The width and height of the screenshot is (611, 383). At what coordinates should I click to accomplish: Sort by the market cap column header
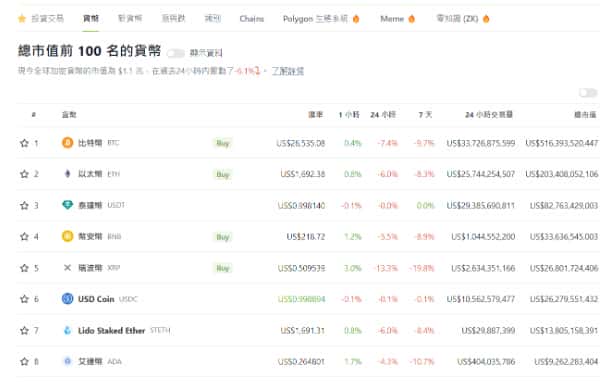585,115
